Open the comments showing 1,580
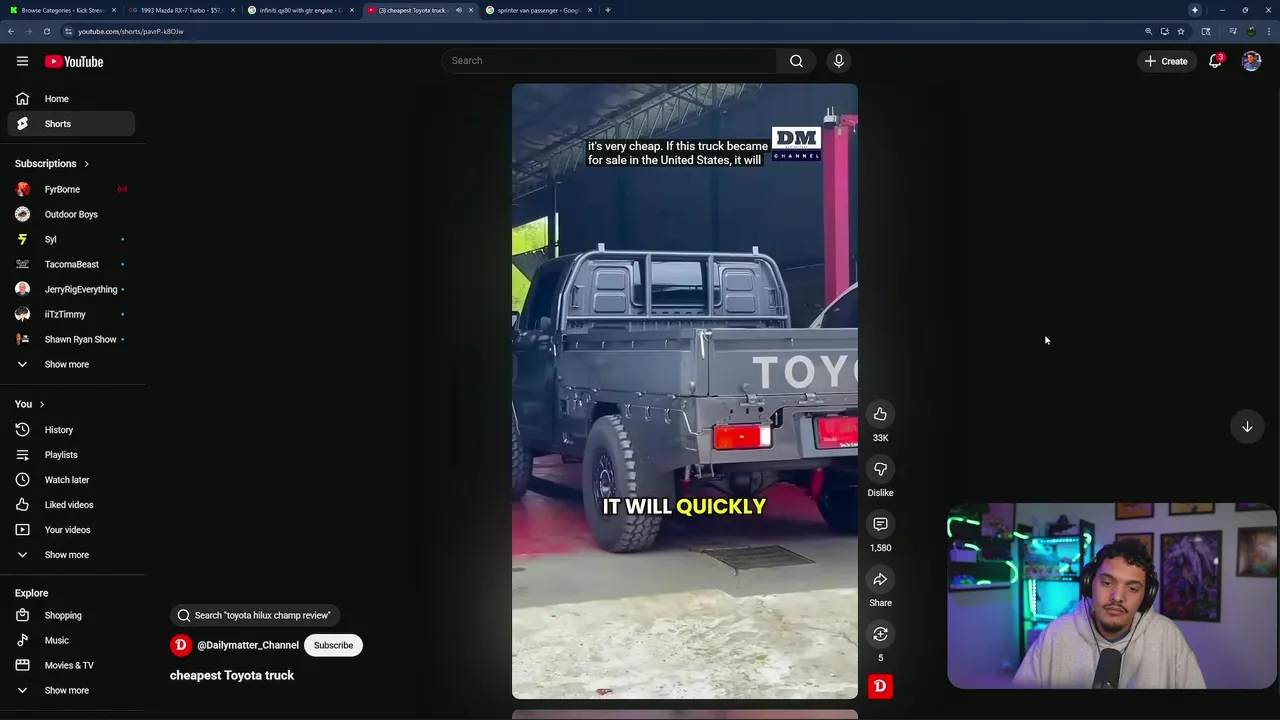Image resolution: width=1280 pixels, height=720 pixels. tap(880, 524)
